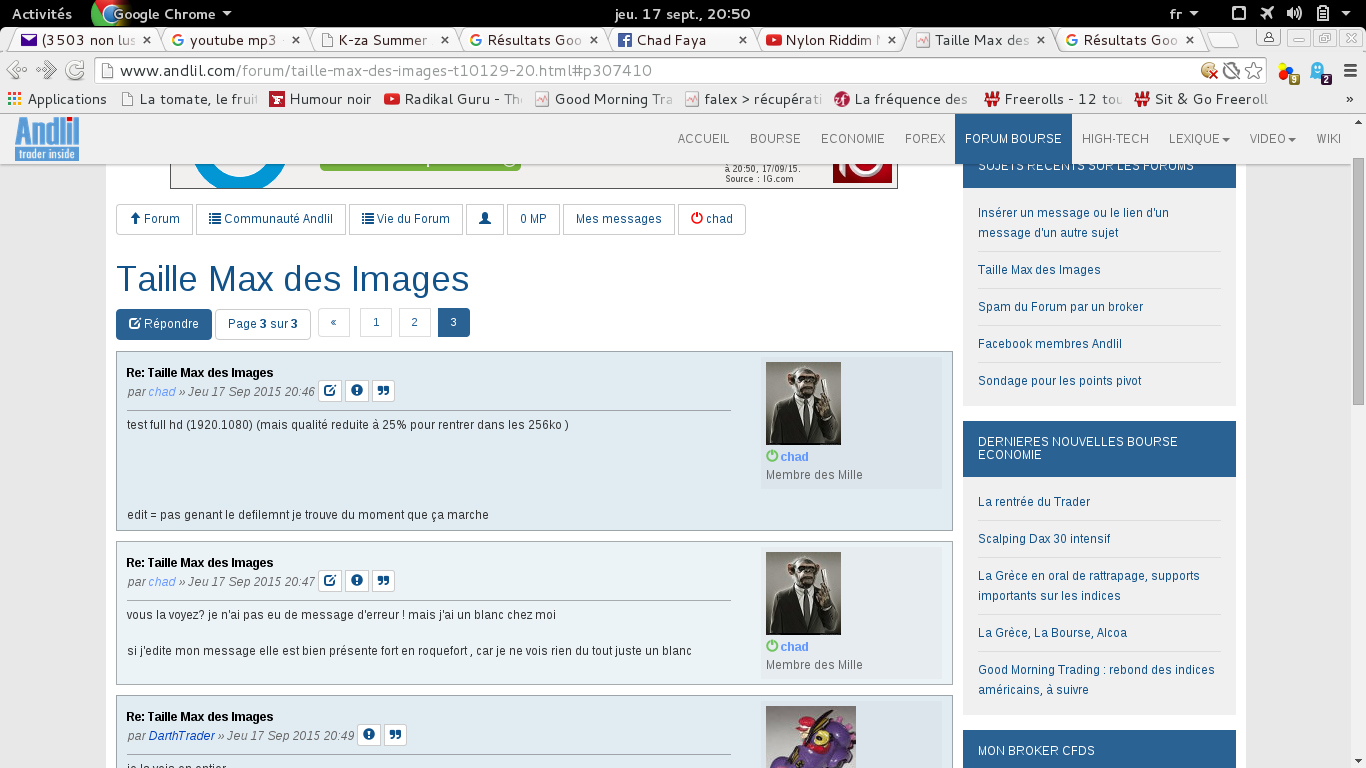Switch to the K-za Summer tab
Screen dimensions: 1366x768
tap(382, 40)
